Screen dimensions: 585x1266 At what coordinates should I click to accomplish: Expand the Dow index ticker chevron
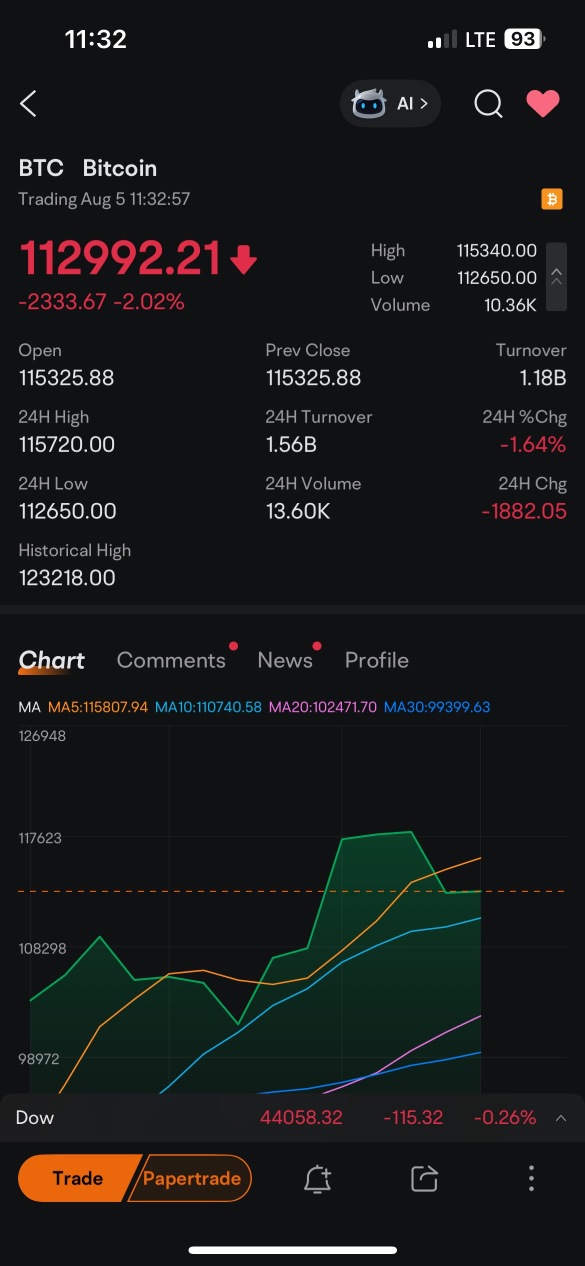point(561,1118)
